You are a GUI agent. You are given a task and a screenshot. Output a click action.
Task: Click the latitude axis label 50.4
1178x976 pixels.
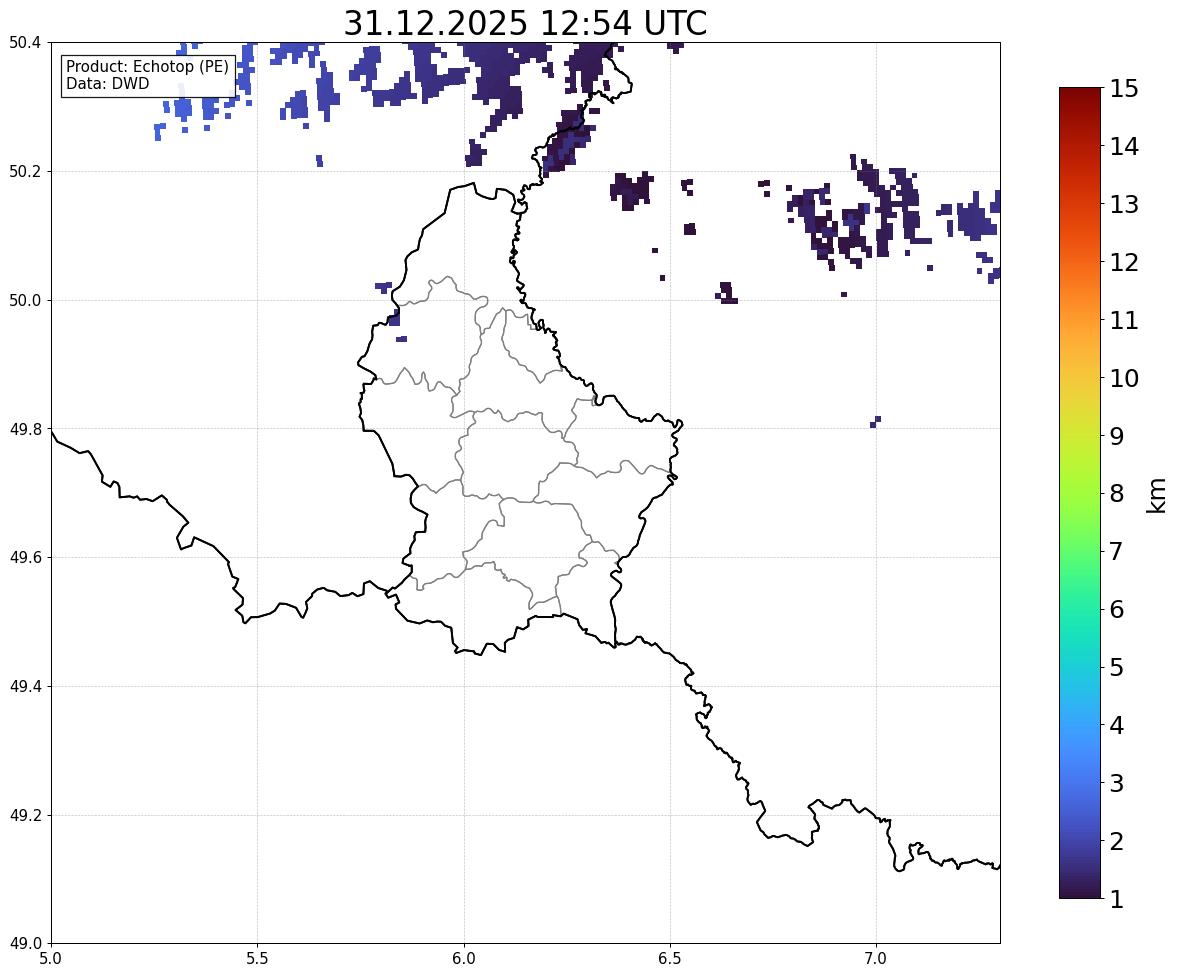click(x=24, y=43)
